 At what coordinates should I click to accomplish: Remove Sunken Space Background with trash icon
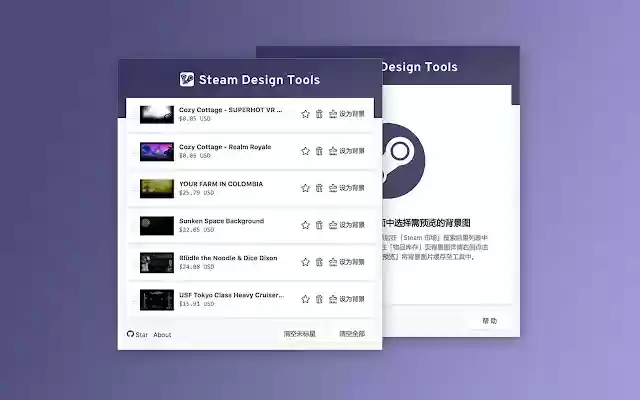(x=319, y=225)
